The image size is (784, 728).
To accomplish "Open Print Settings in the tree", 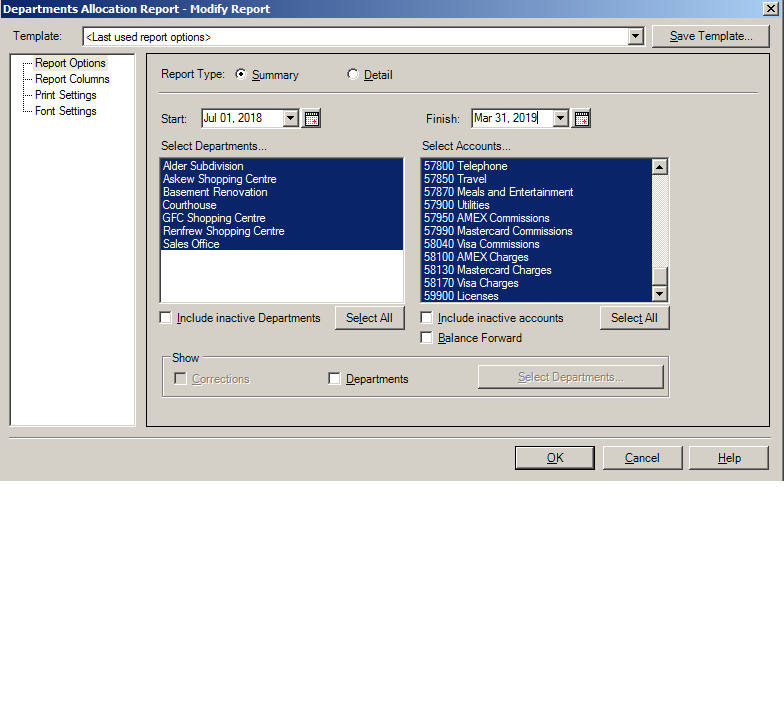I will pyautogui.click(x=66, y=95).
